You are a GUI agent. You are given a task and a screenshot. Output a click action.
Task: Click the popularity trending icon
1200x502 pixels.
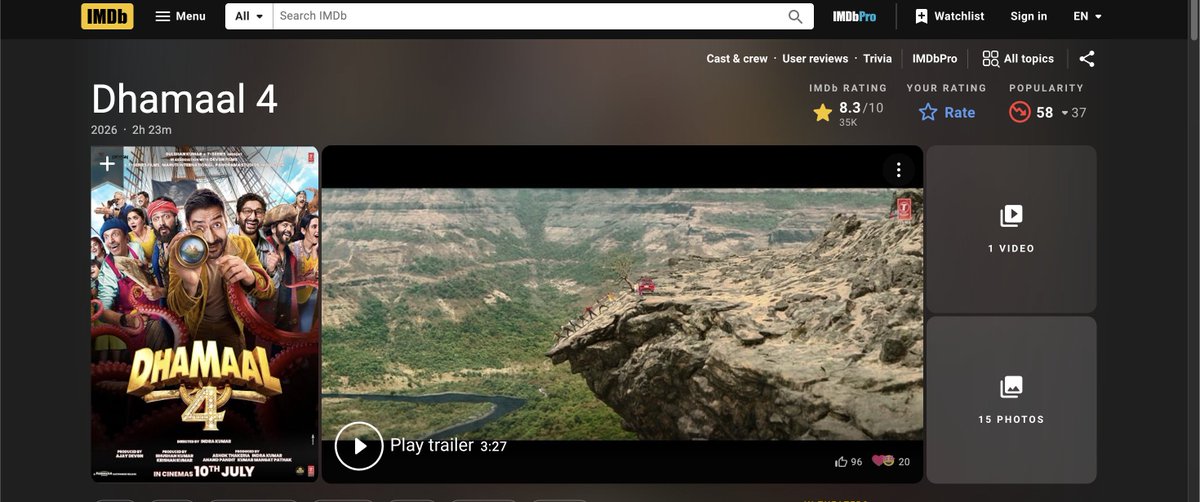tap(1019, 112)
